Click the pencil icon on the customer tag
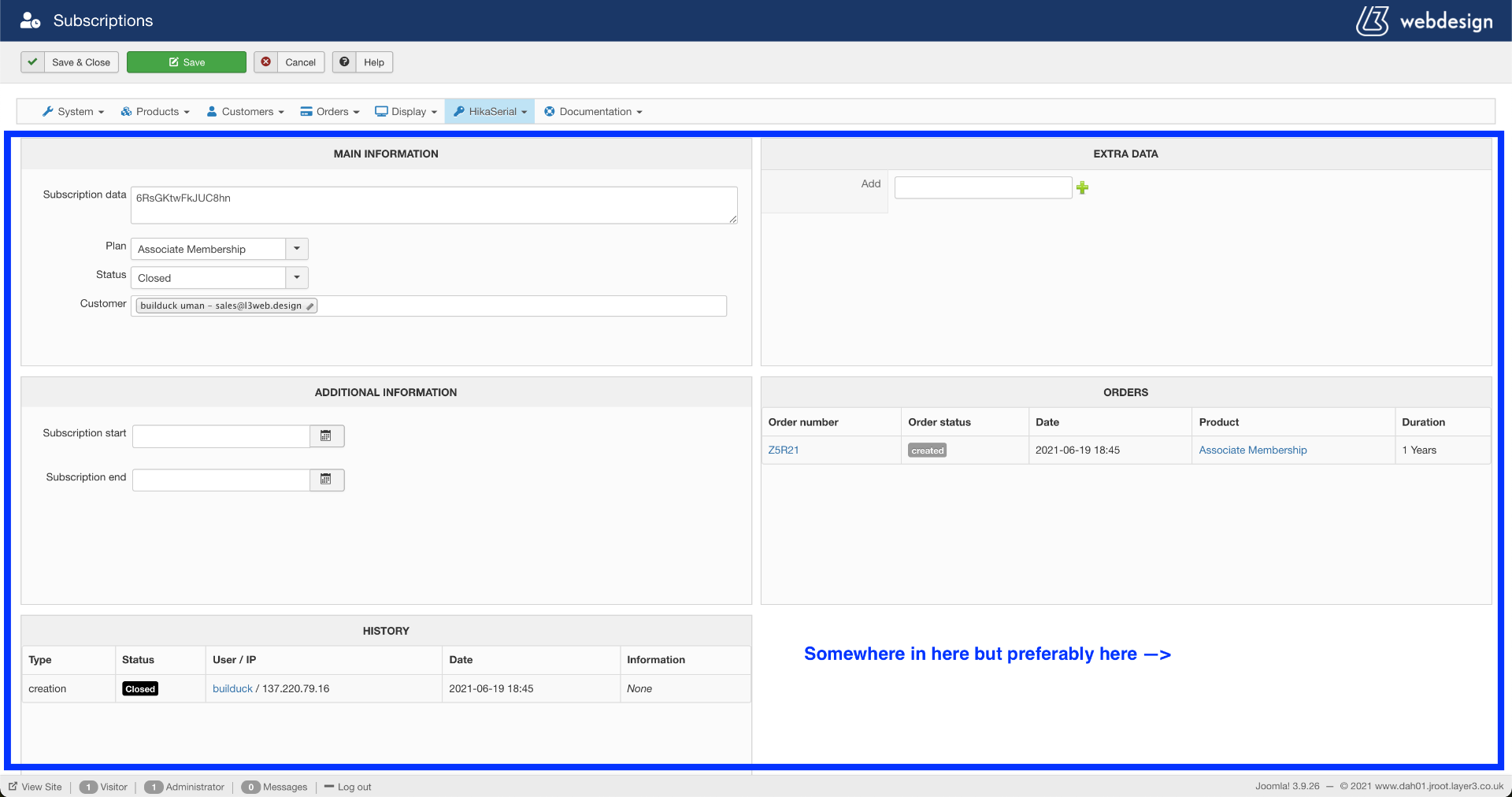 [x=310, y=306]
